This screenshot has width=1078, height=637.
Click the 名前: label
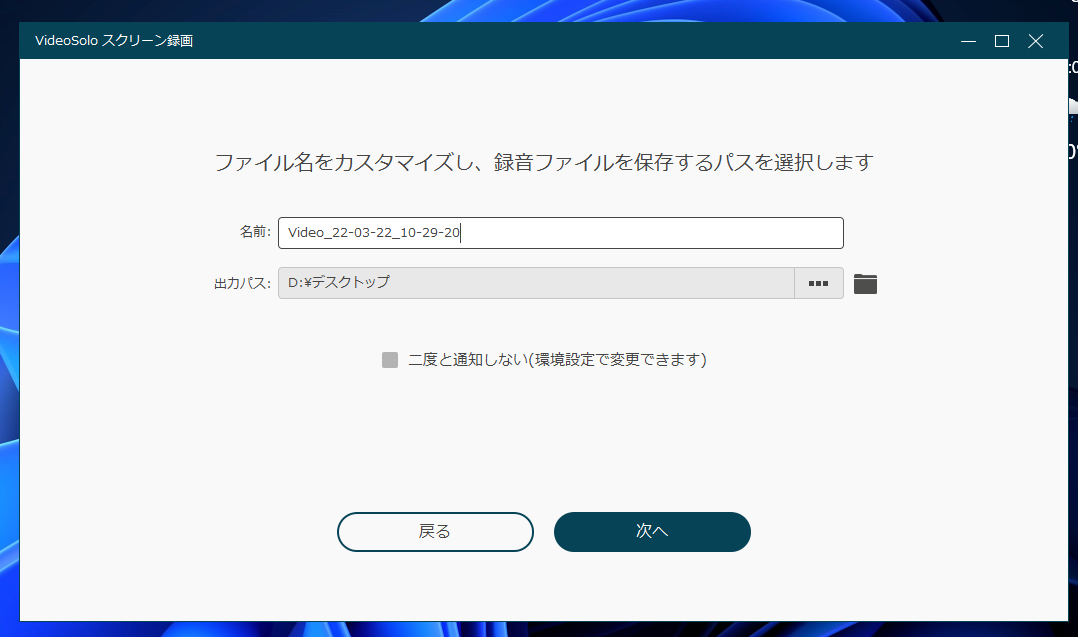point(255,232)
